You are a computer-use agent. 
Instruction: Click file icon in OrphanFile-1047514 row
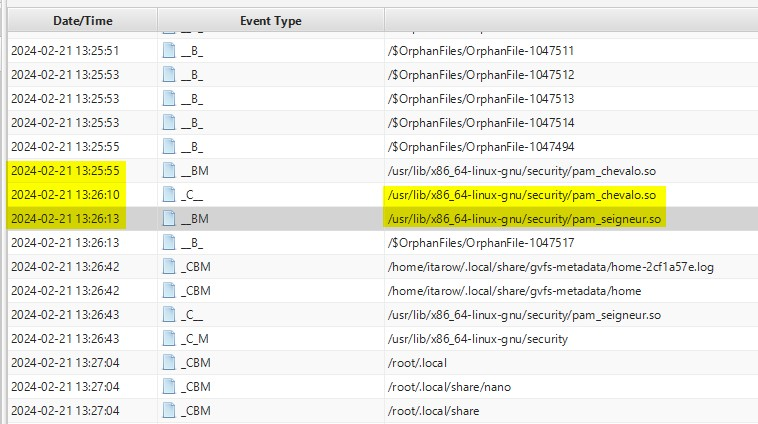pyautogui.click(x=169, y=122)
